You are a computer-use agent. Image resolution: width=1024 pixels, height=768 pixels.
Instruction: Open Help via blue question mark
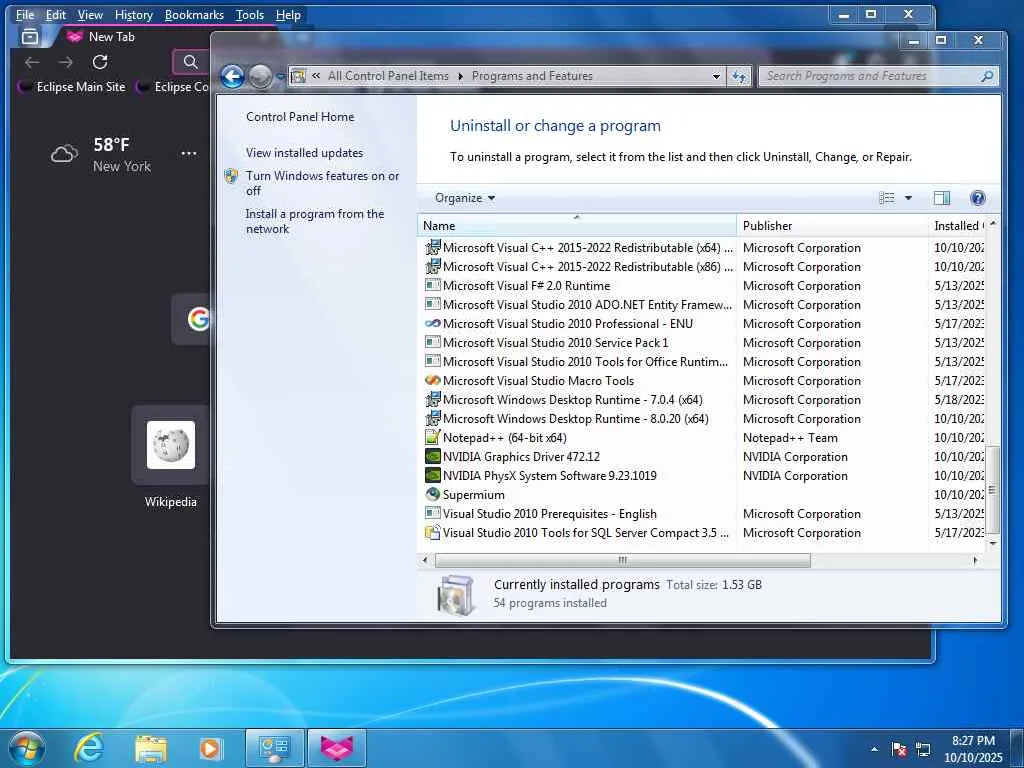click(978, 198)
